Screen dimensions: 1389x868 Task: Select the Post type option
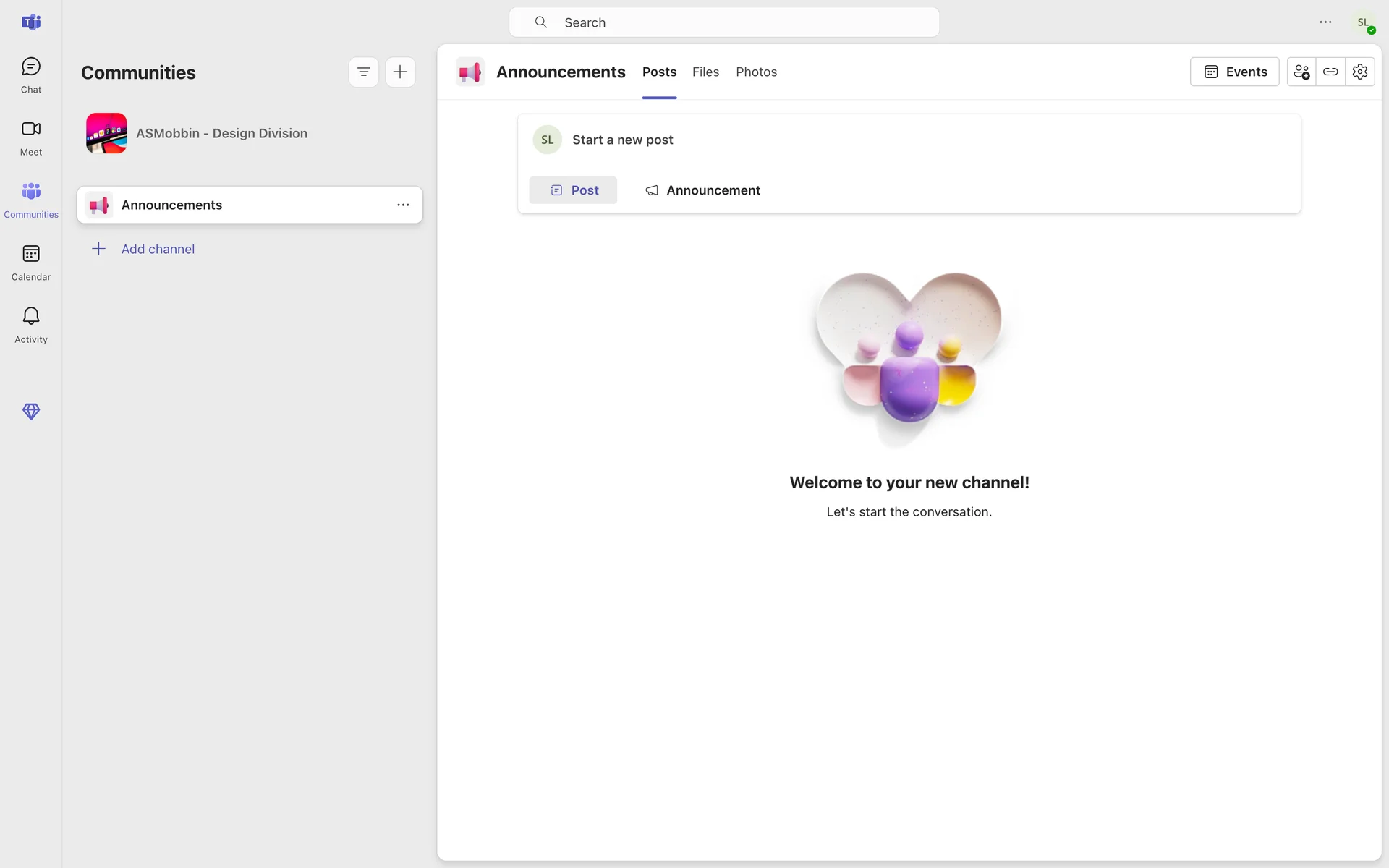coord(573,190)
